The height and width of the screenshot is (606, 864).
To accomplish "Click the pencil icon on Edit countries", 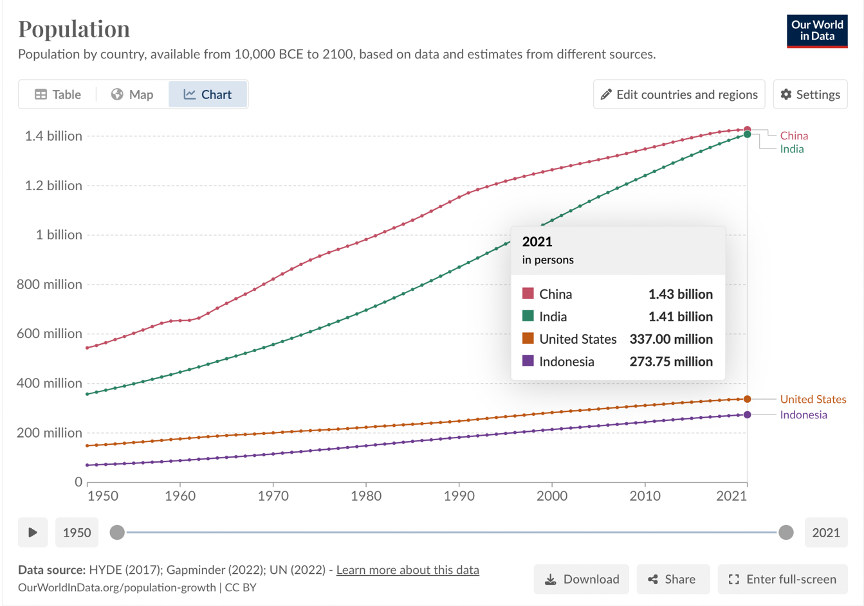I will pyautogui.click(x=606, y=94).
